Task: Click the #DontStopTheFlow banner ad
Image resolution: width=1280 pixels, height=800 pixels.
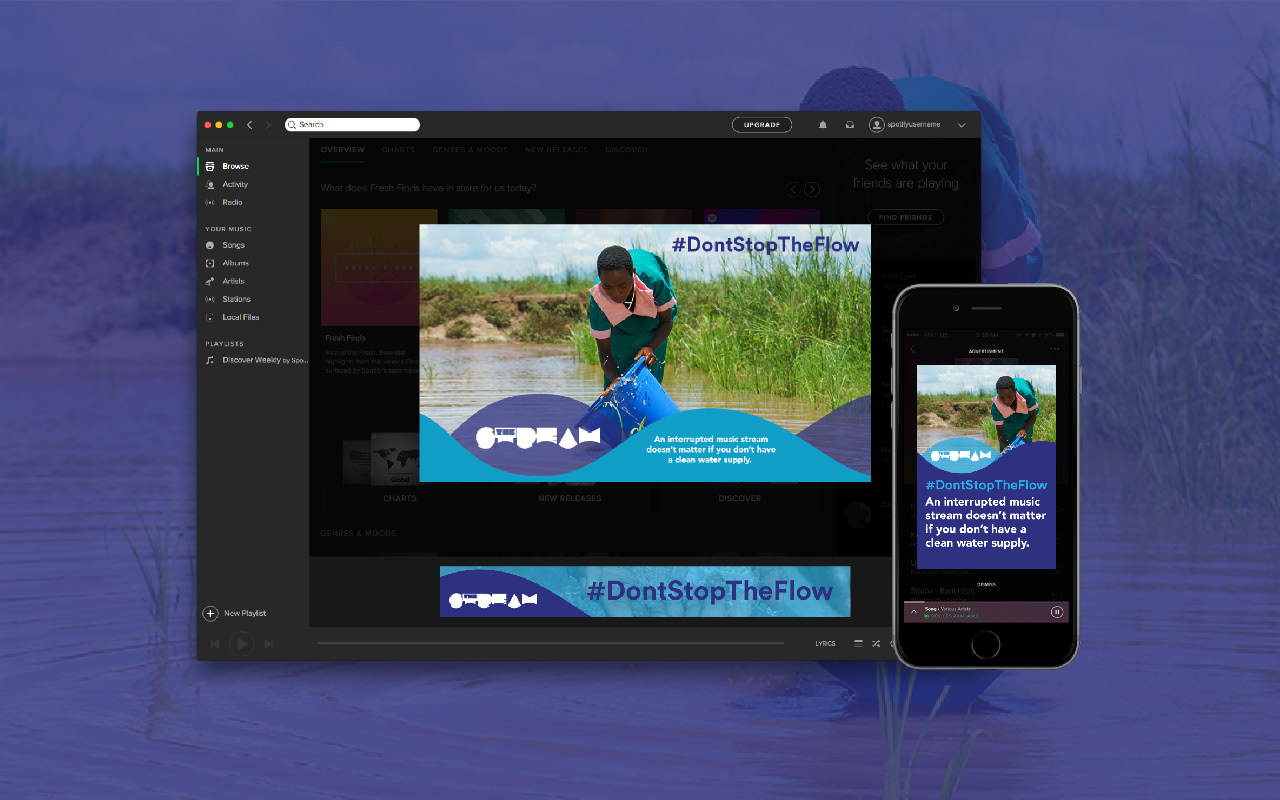Action: pos(645,591)
